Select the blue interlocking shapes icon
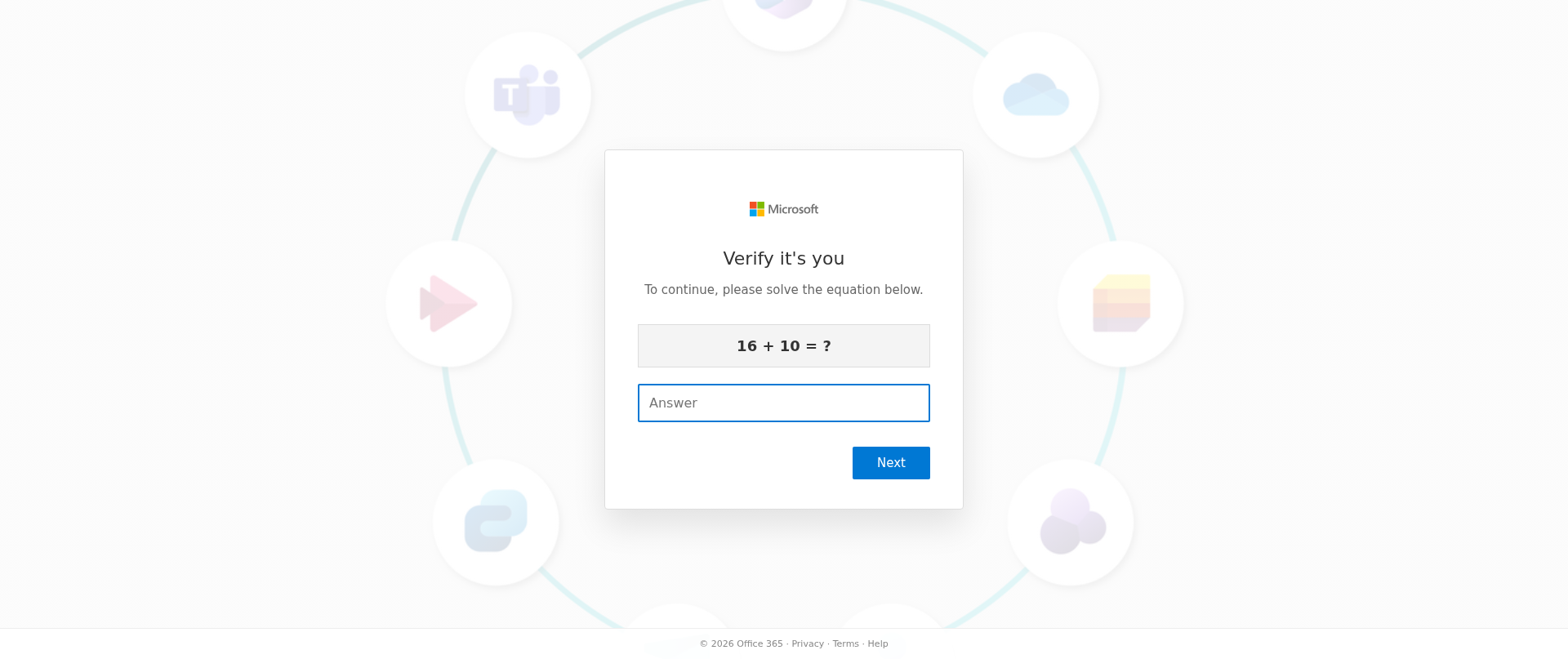The height and width of the screenshot is (659, 1568). click(x=496, y=521)
